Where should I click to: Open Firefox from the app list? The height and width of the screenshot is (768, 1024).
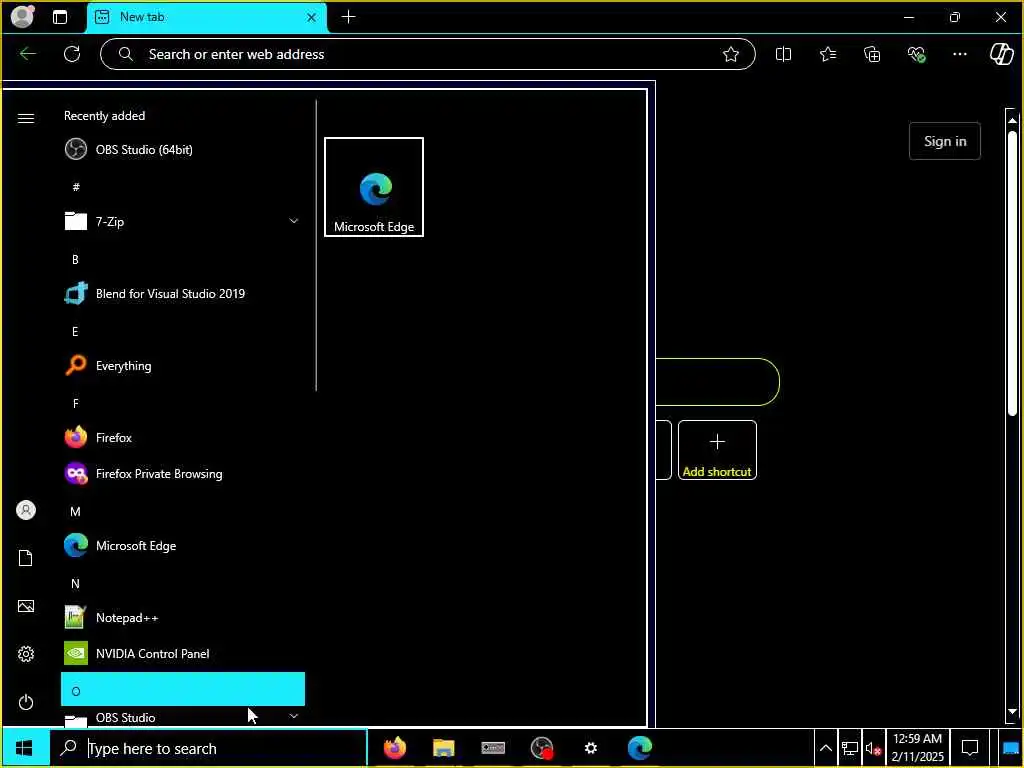(183, 438)
